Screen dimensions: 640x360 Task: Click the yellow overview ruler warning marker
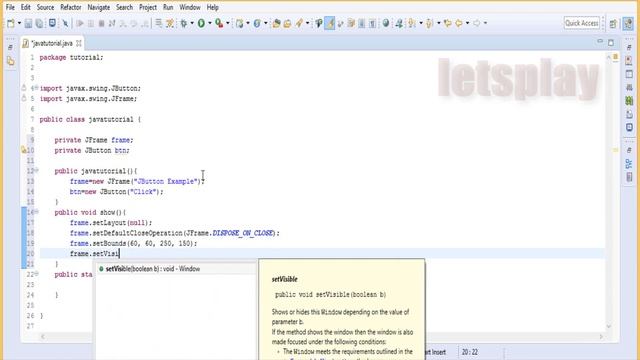(616, 150)
